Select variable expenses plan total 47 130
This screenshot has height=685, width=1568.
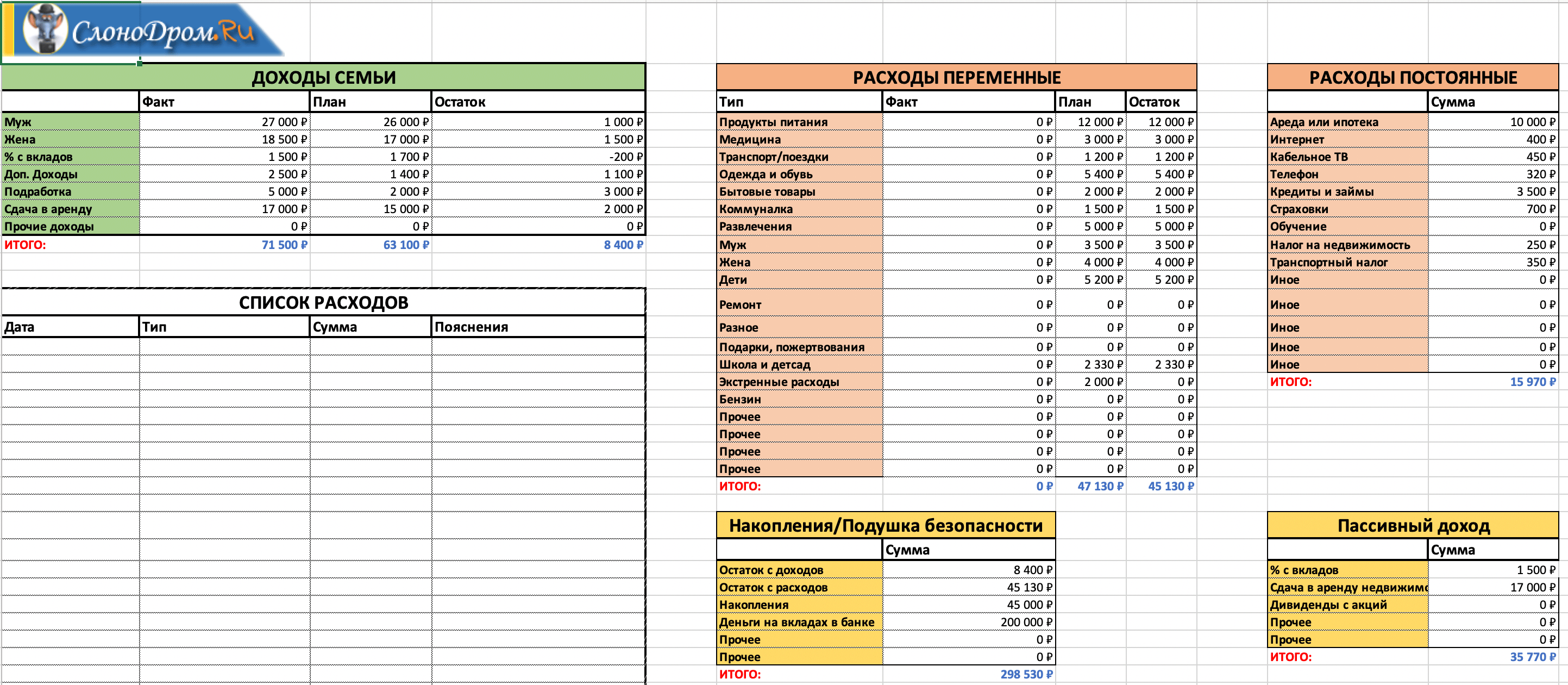pos(1100,486)
